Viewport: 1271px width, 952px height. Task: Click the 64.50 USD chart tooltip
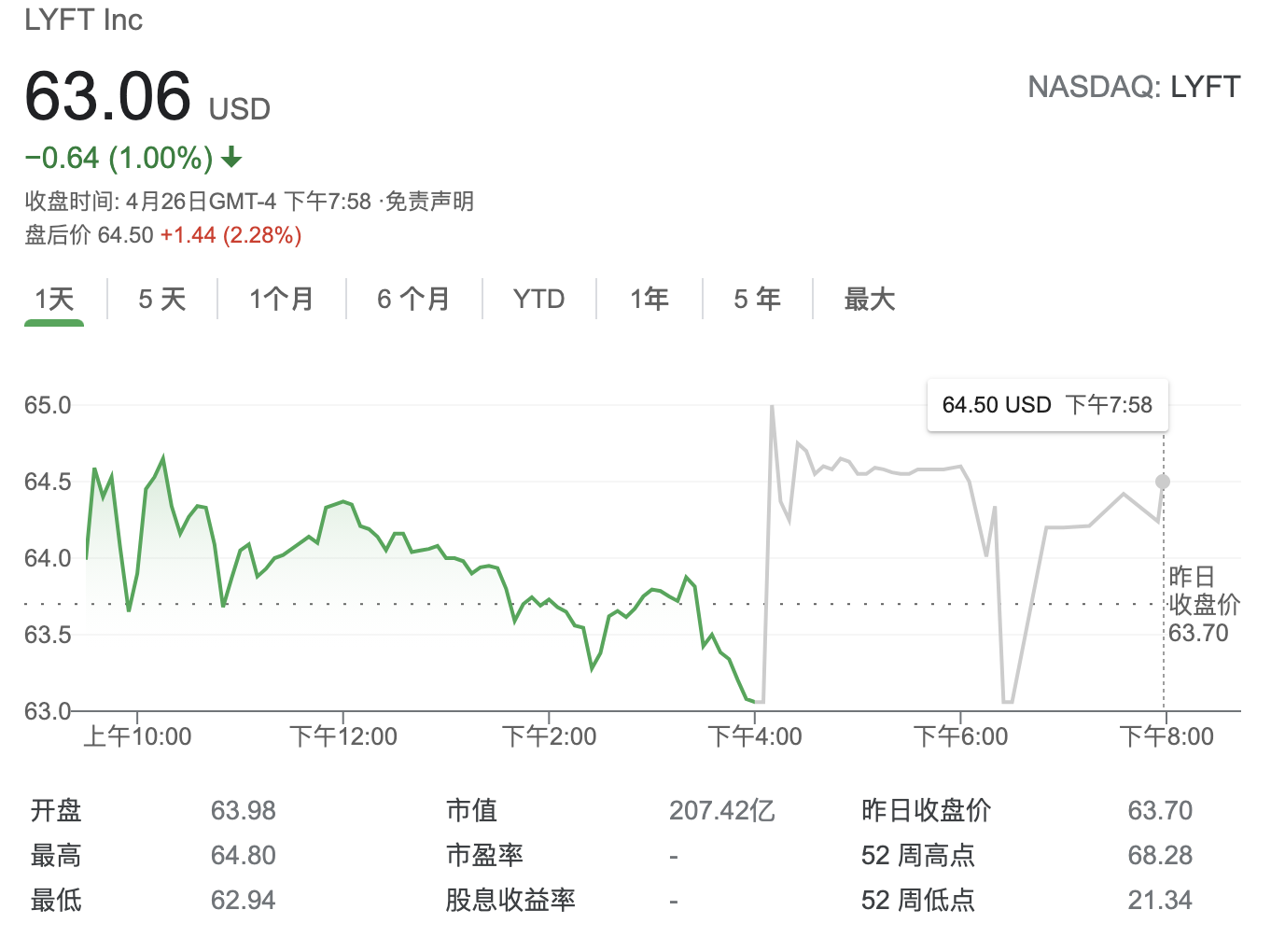pos(1047,405)
